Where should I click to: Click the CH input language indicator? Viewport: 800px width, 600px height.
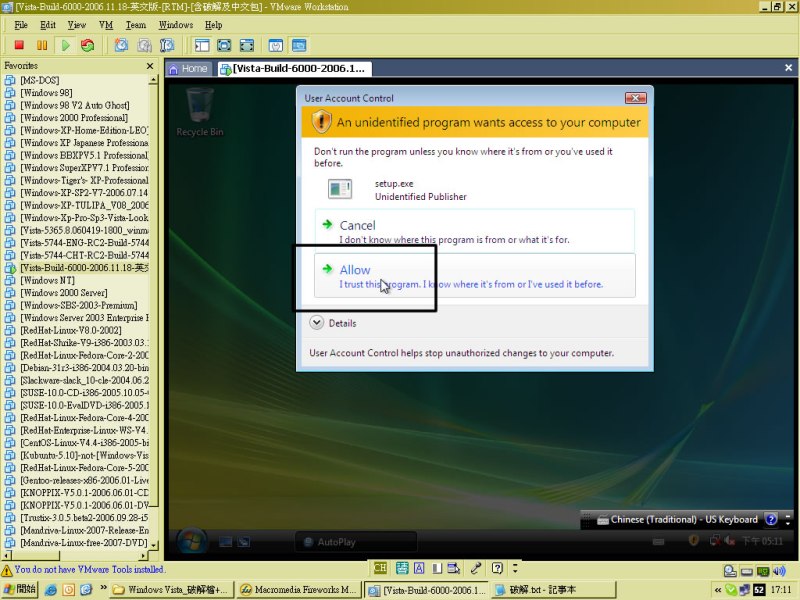pos(380,568)
